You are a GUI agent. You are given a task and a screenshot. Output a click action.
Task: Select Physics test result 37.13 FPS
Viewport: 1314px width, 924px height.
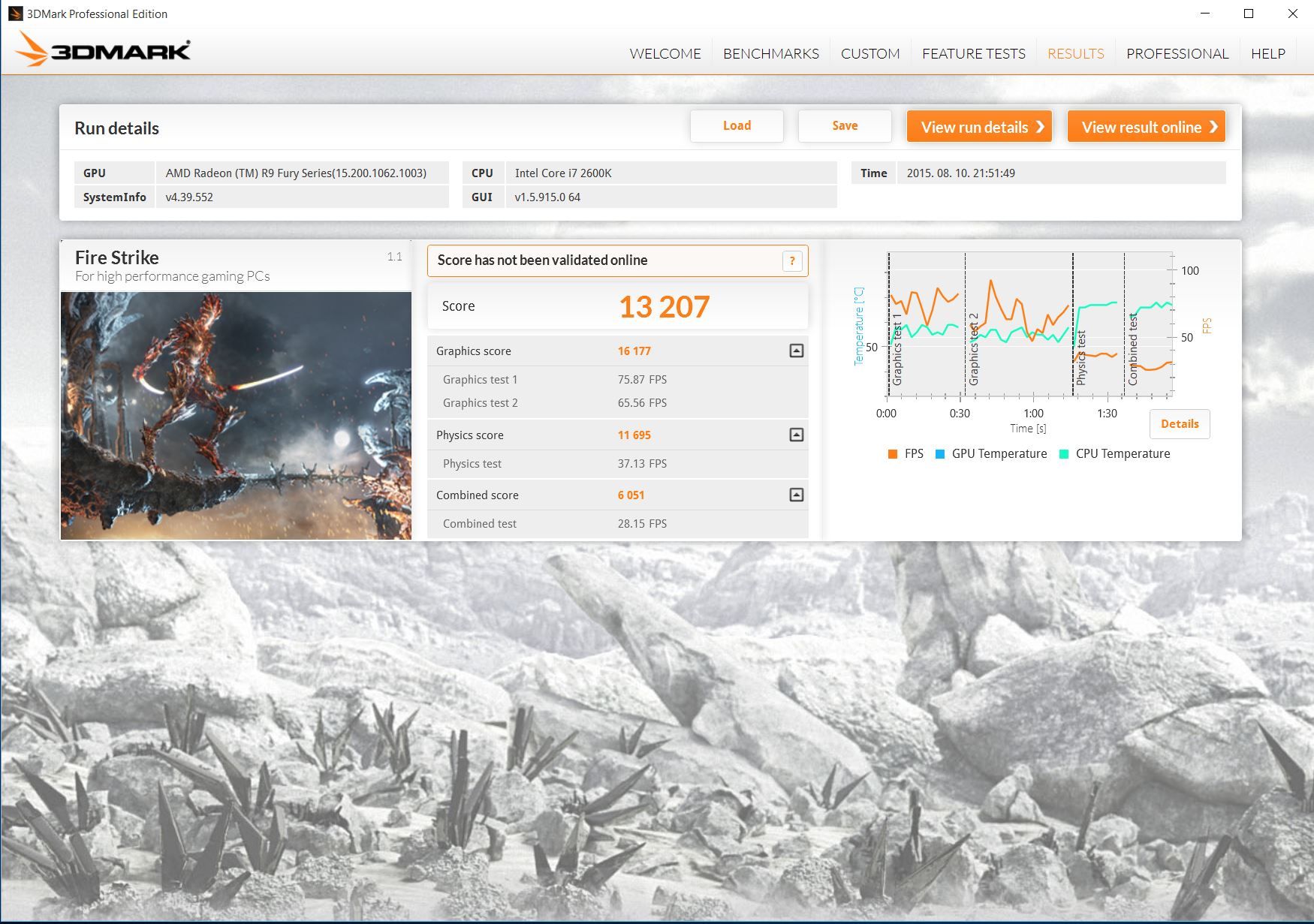pos(642,464)
